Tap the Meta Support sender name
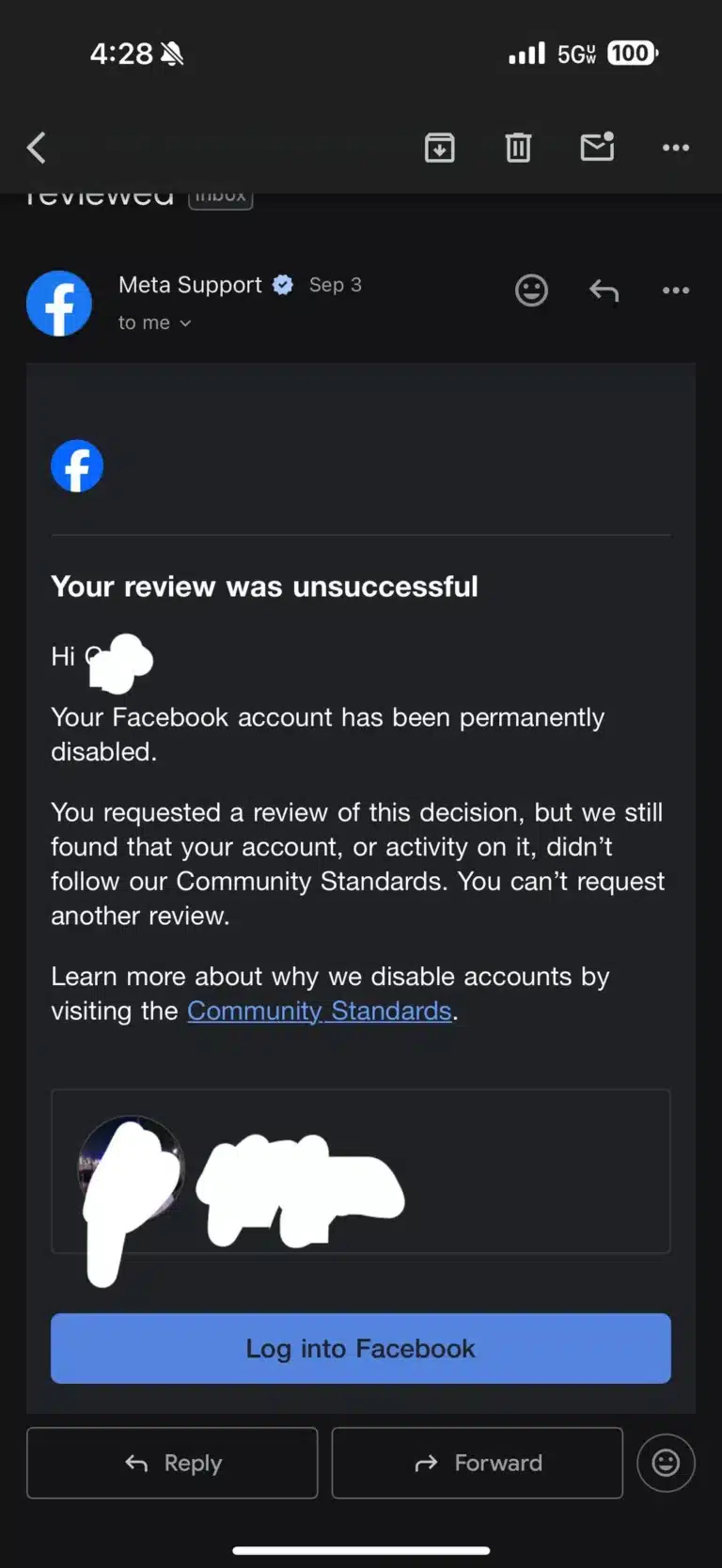Image resolution: width=722 pixels, height=1568 pixels. tap(190, 285)
